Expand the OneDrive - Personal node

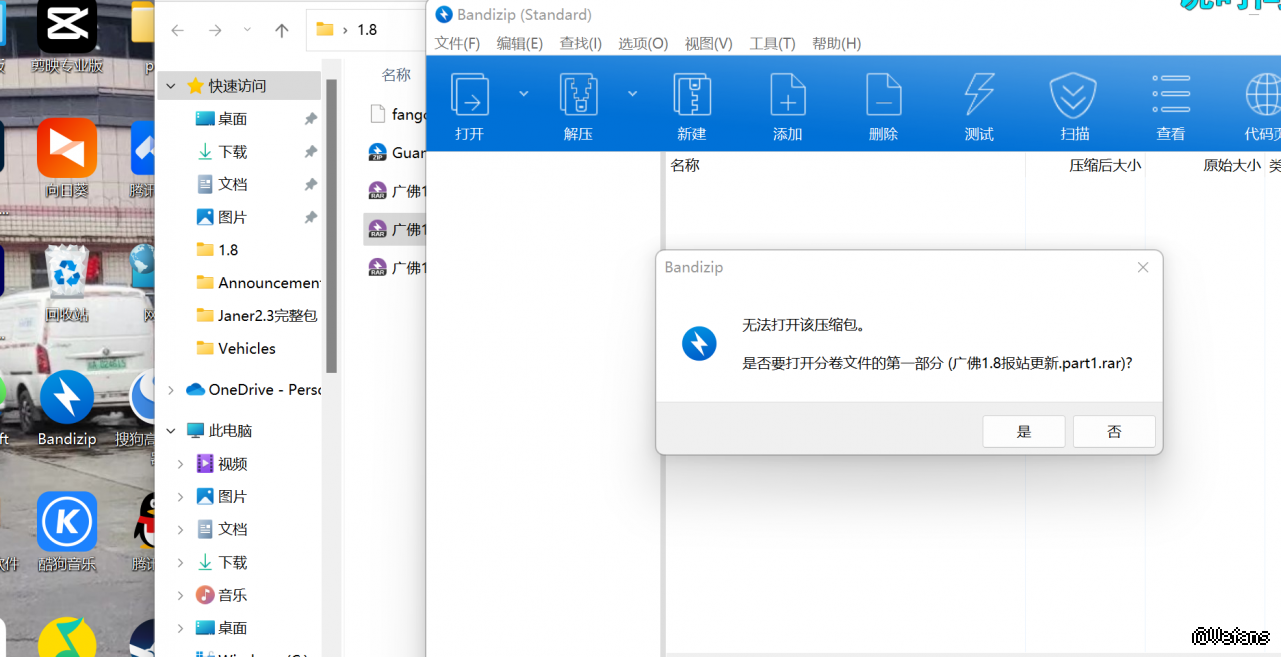(171, 390)
